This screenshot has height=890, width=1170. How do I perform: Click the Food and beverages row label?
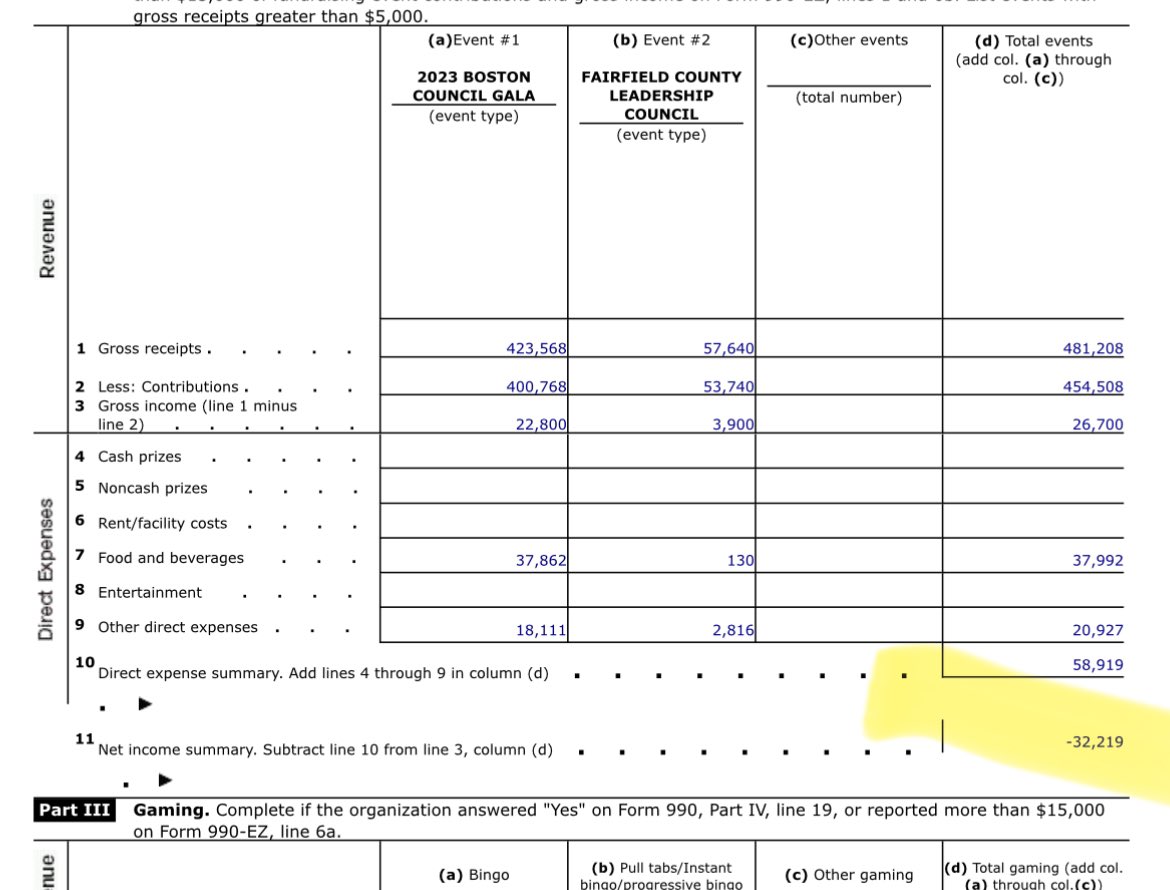(x=170, y=558)
